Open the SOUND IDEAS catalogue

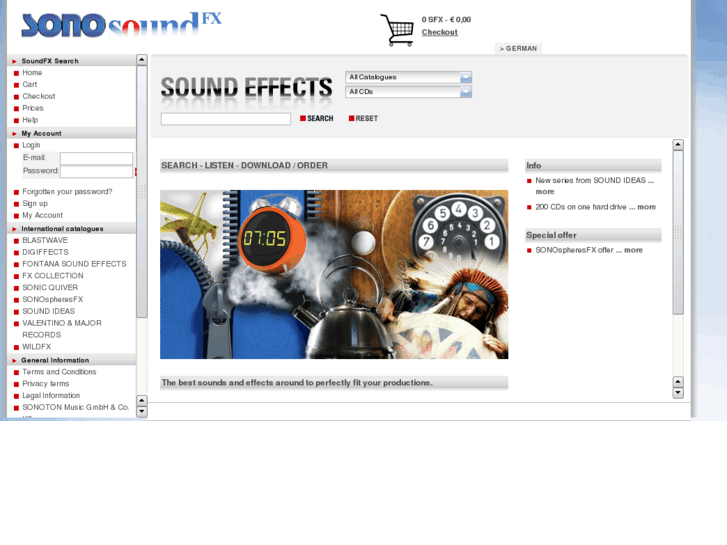tap(49, 311)
